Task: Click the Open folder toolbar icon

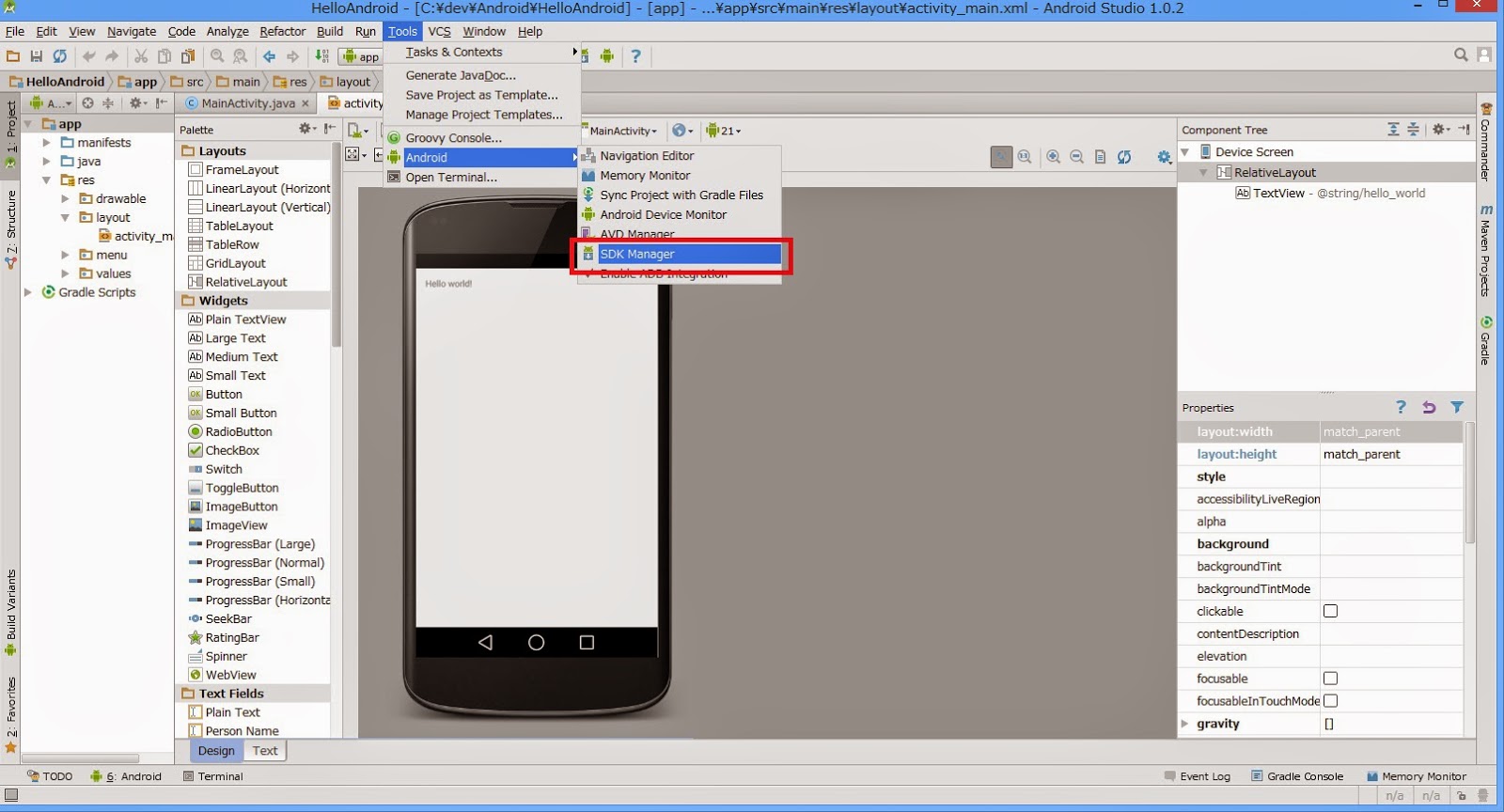Action: pyautogui.click(x=13, y=56)
